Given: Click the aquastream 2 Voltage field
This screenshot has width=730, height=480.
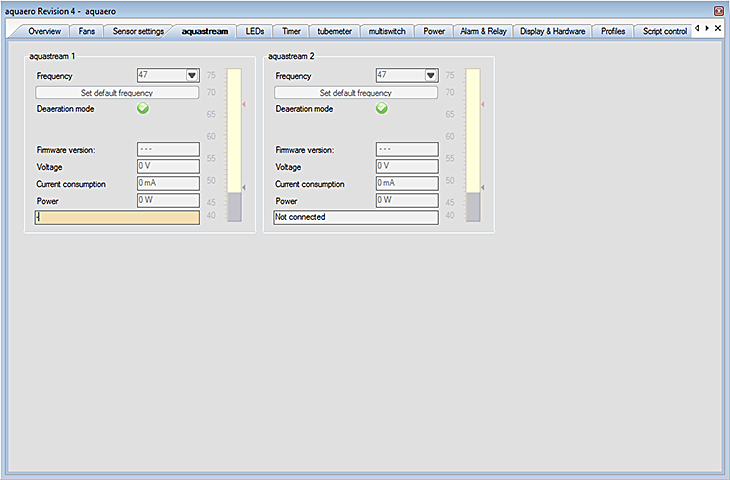Looking at the screenshot, I should (x=406, y=167).
